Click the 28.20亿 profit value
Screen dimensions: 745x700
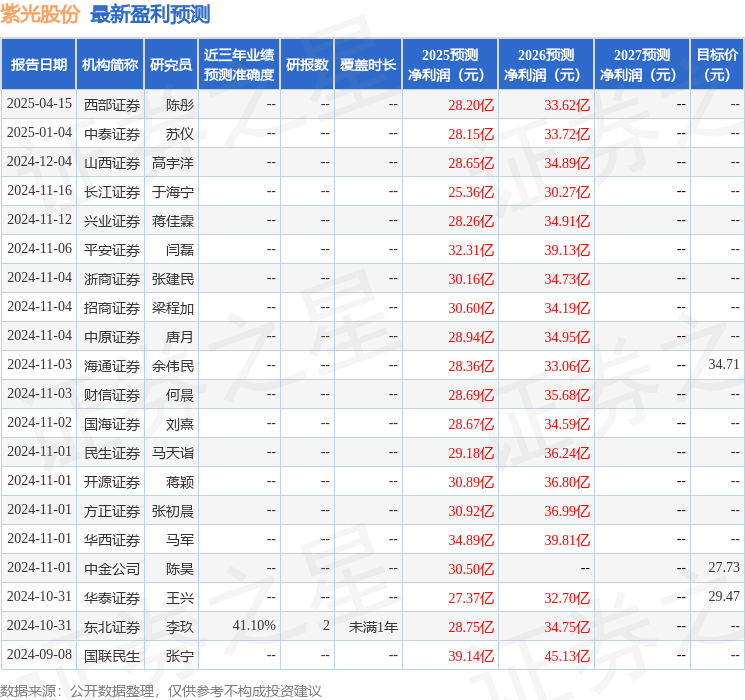tap(471, 105)
